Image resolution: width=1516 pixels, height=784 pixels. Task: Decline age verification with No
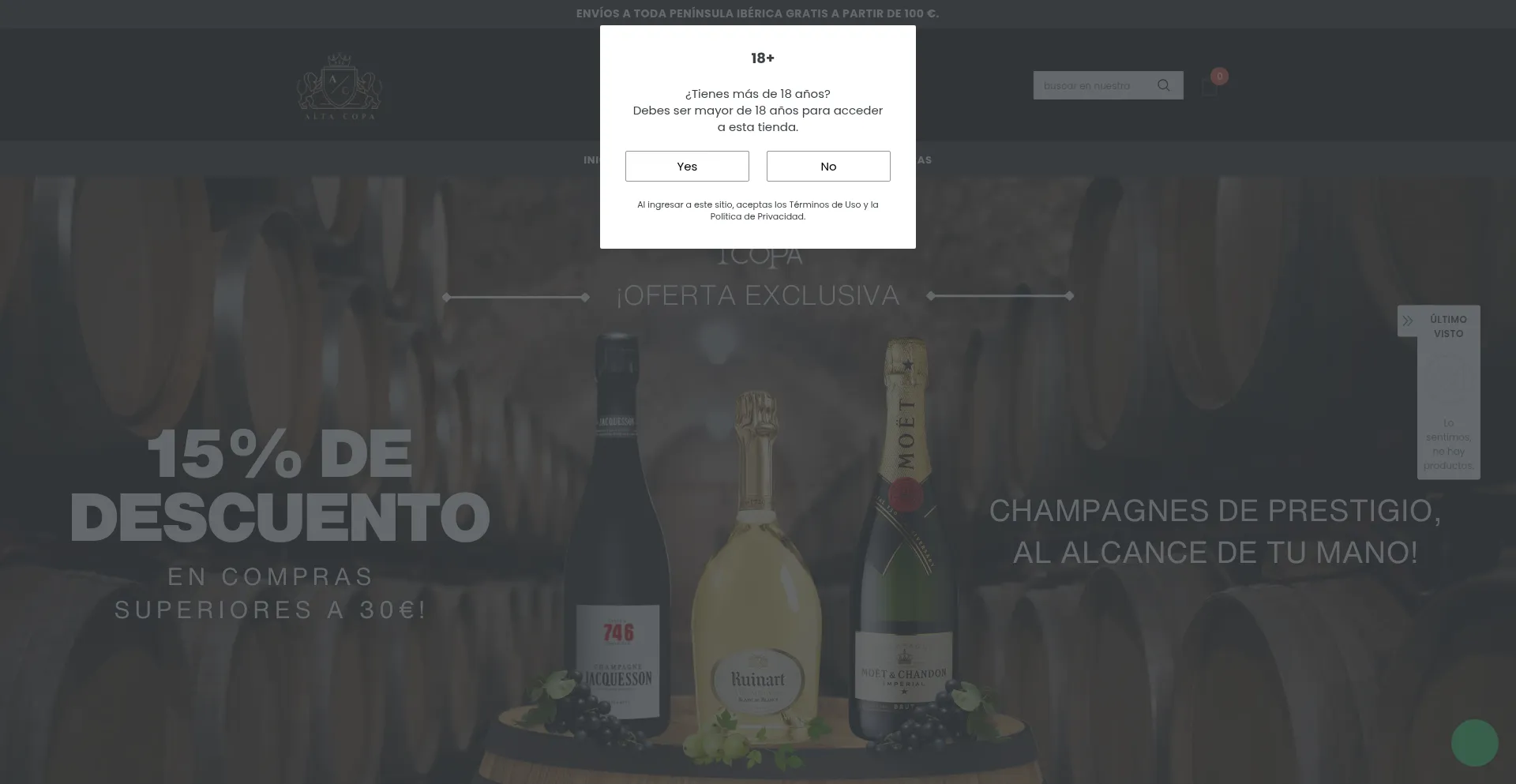(x=828, y=166)
